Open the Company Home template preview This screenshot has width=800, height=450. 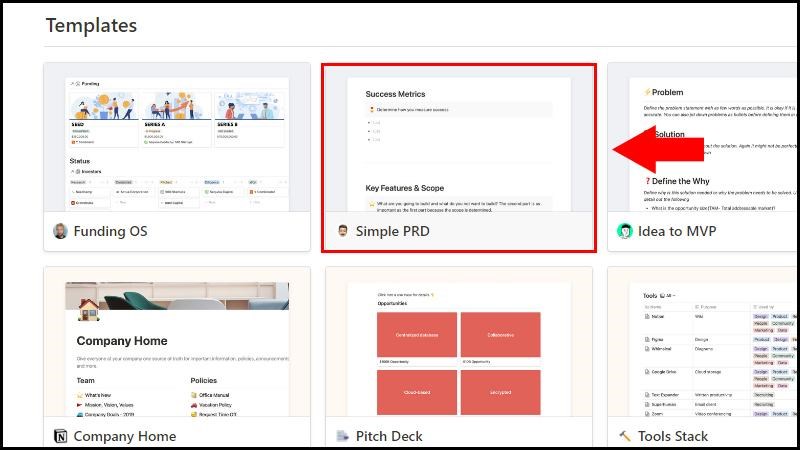(177, 342)
